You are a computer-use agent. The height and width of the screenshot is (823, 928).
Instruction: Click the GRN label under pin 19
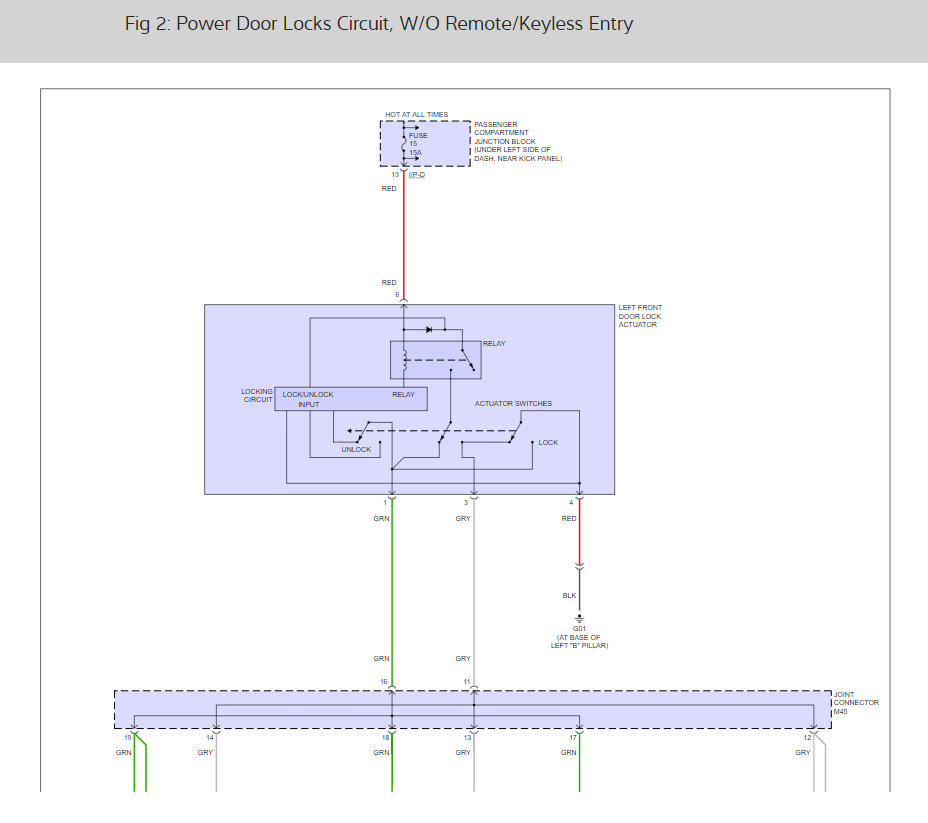123,753
